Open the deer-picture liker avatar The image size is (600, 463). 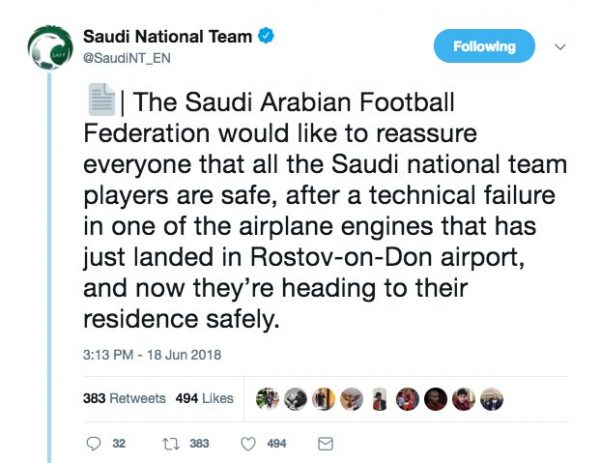click(x=353, y=398)
